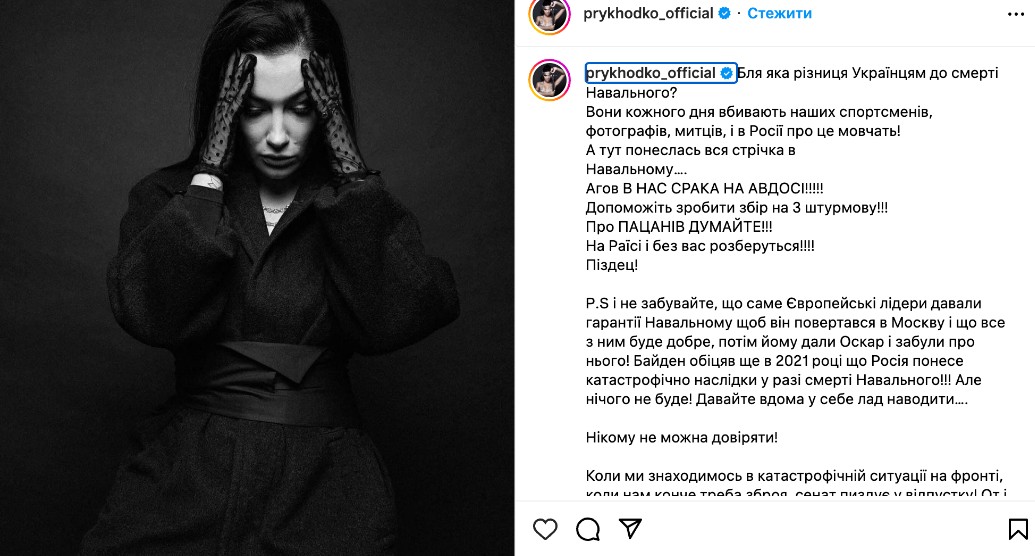Click the line 'На Раїсі і без вас розберуться!!!!'

(x=700, y=246)
